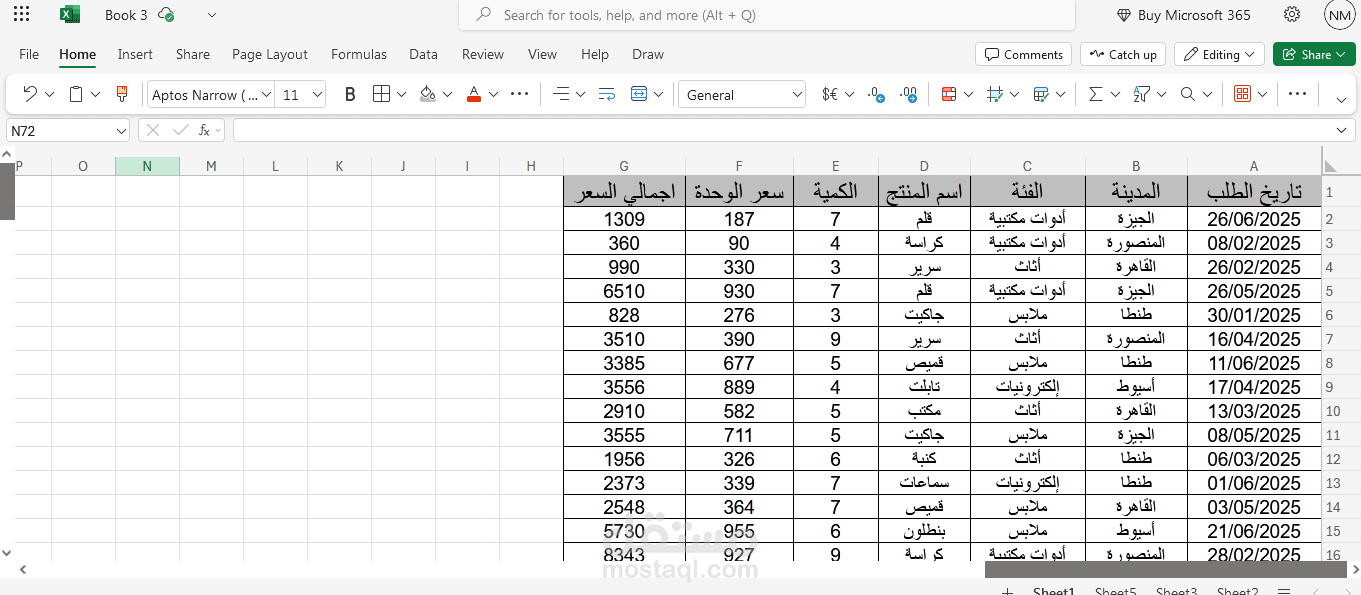The height and width of the screenshot is (595, 1361).
Task: Expand the undo history dropdown arrow
Action: click(50, 94)
